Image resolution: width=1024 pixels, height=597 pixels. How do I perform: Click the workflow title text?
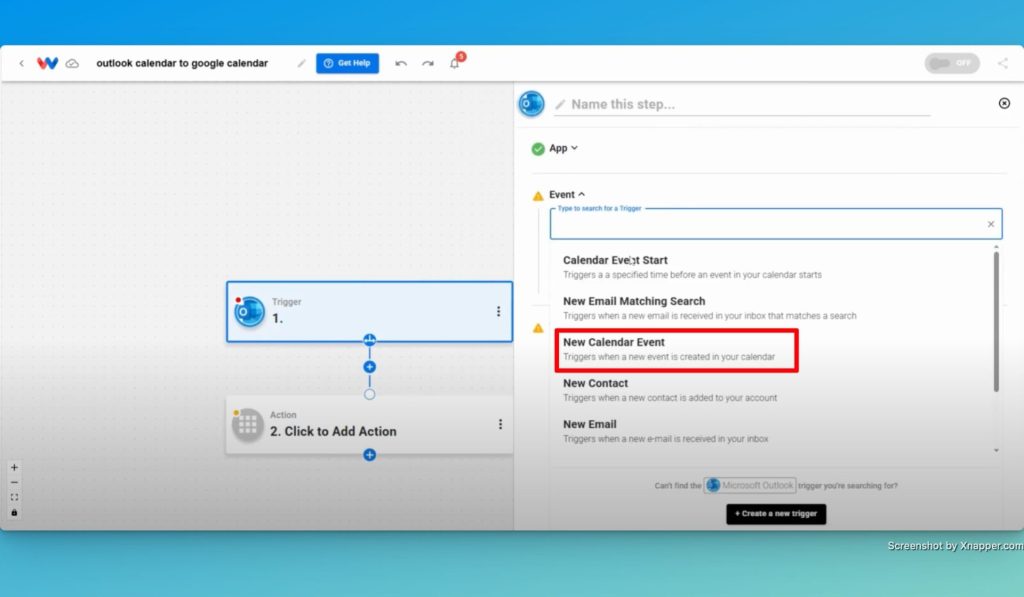[182, 63]
